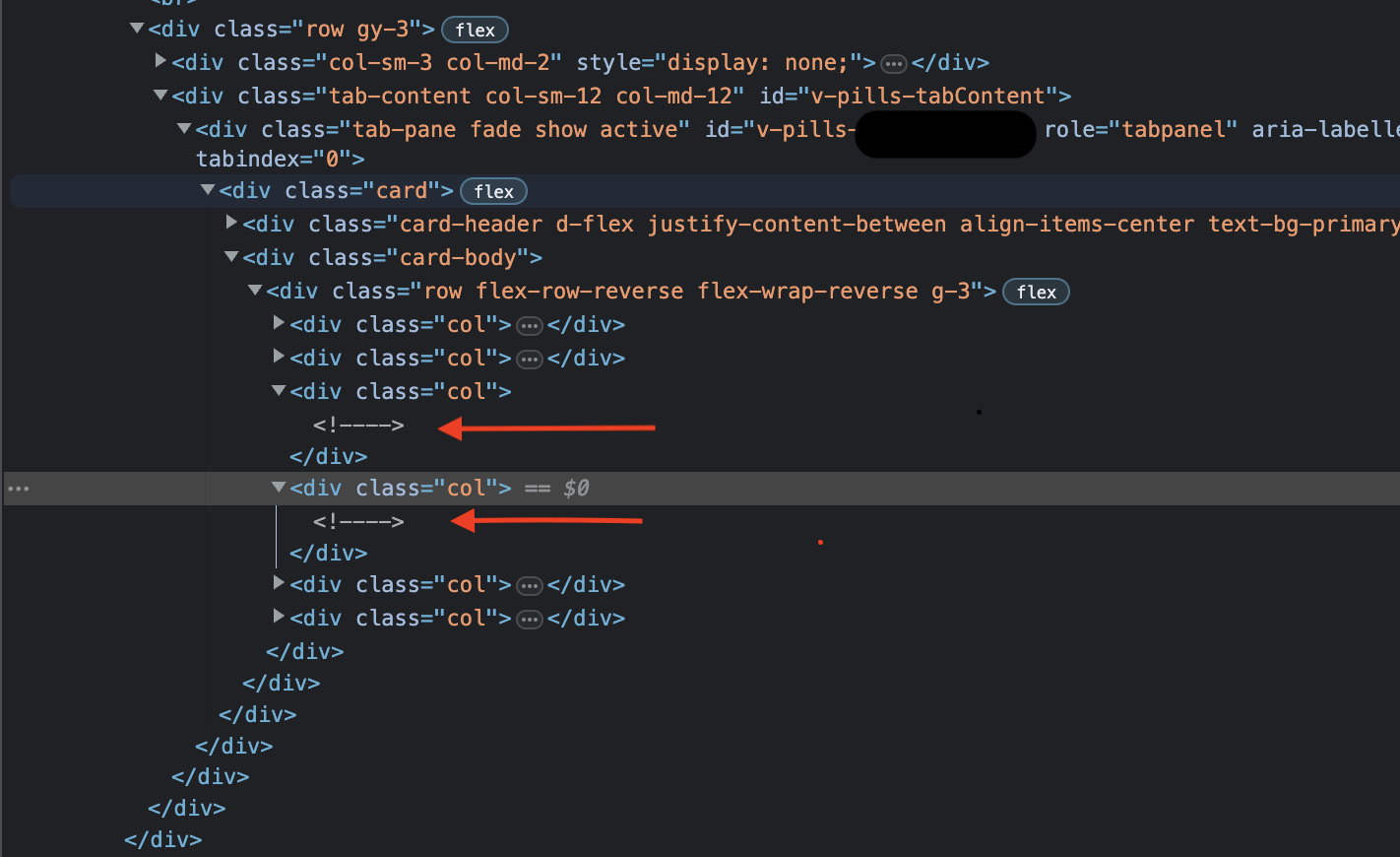Select the card-header d-flex div row
The image size is (1400, 857).
821,225
